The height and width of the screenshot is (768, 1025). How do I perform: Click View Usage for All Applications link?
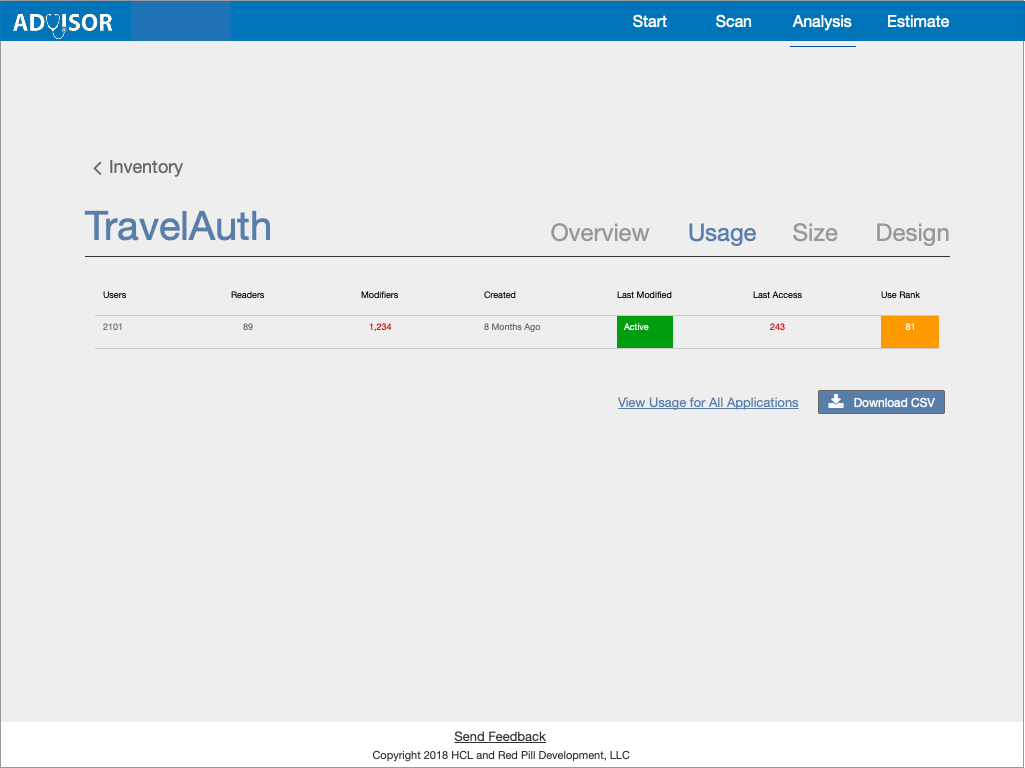pyautogui.click(x=708, y=403)
